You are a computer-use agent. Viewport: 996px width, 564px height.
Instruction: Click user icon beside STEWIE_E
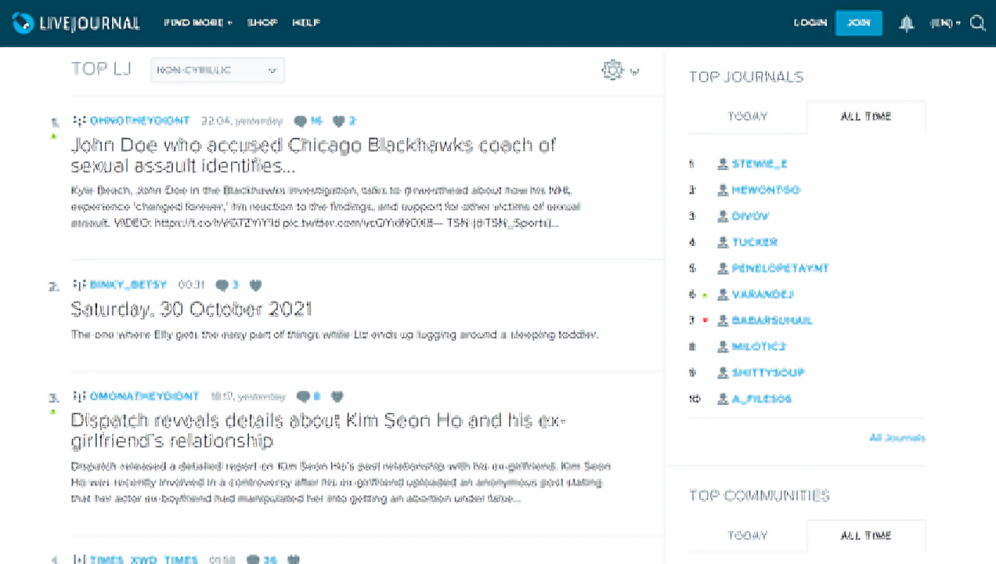click(x=723, y=164)
